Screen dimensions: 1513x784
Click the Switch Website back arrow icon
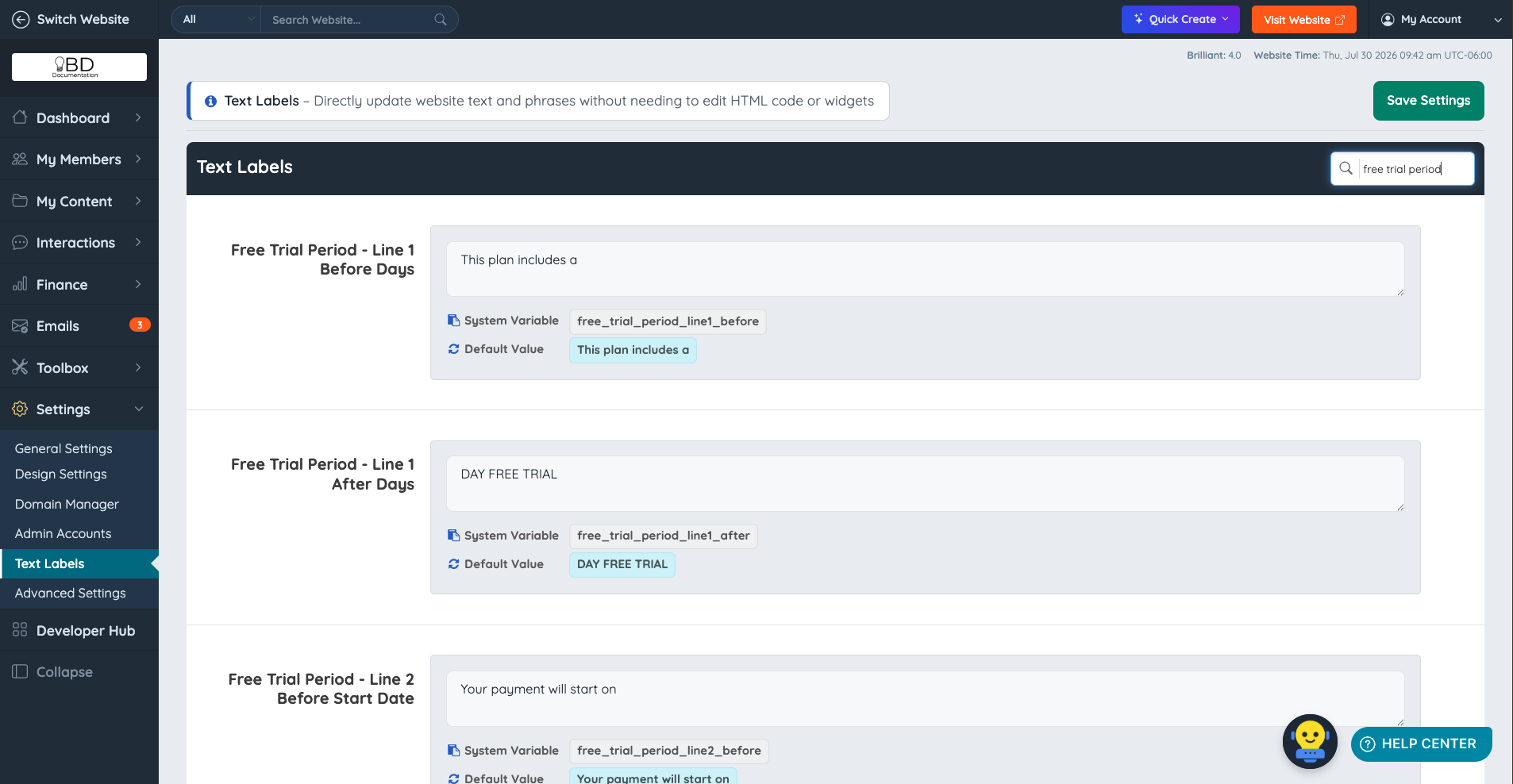click(x=21, y=19)
